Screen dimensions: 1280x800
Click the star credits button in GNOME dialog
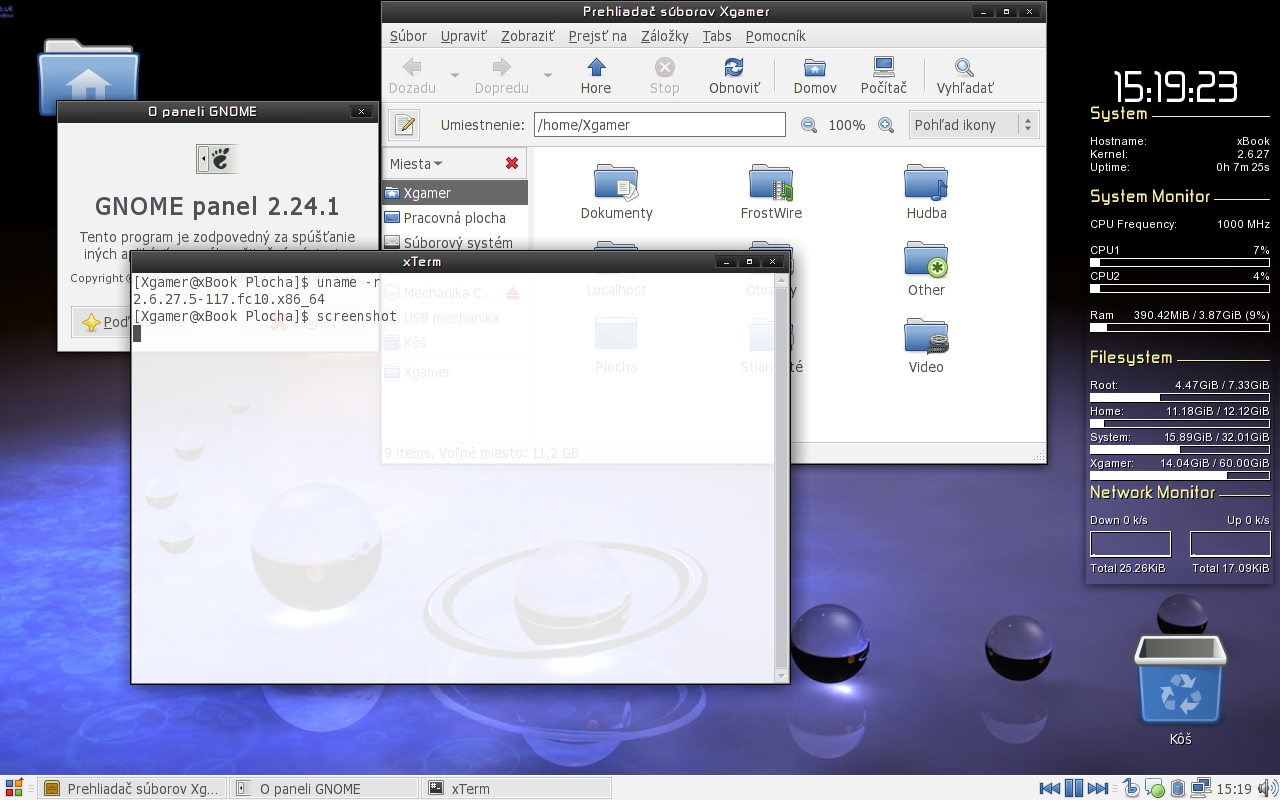point(101,322)
